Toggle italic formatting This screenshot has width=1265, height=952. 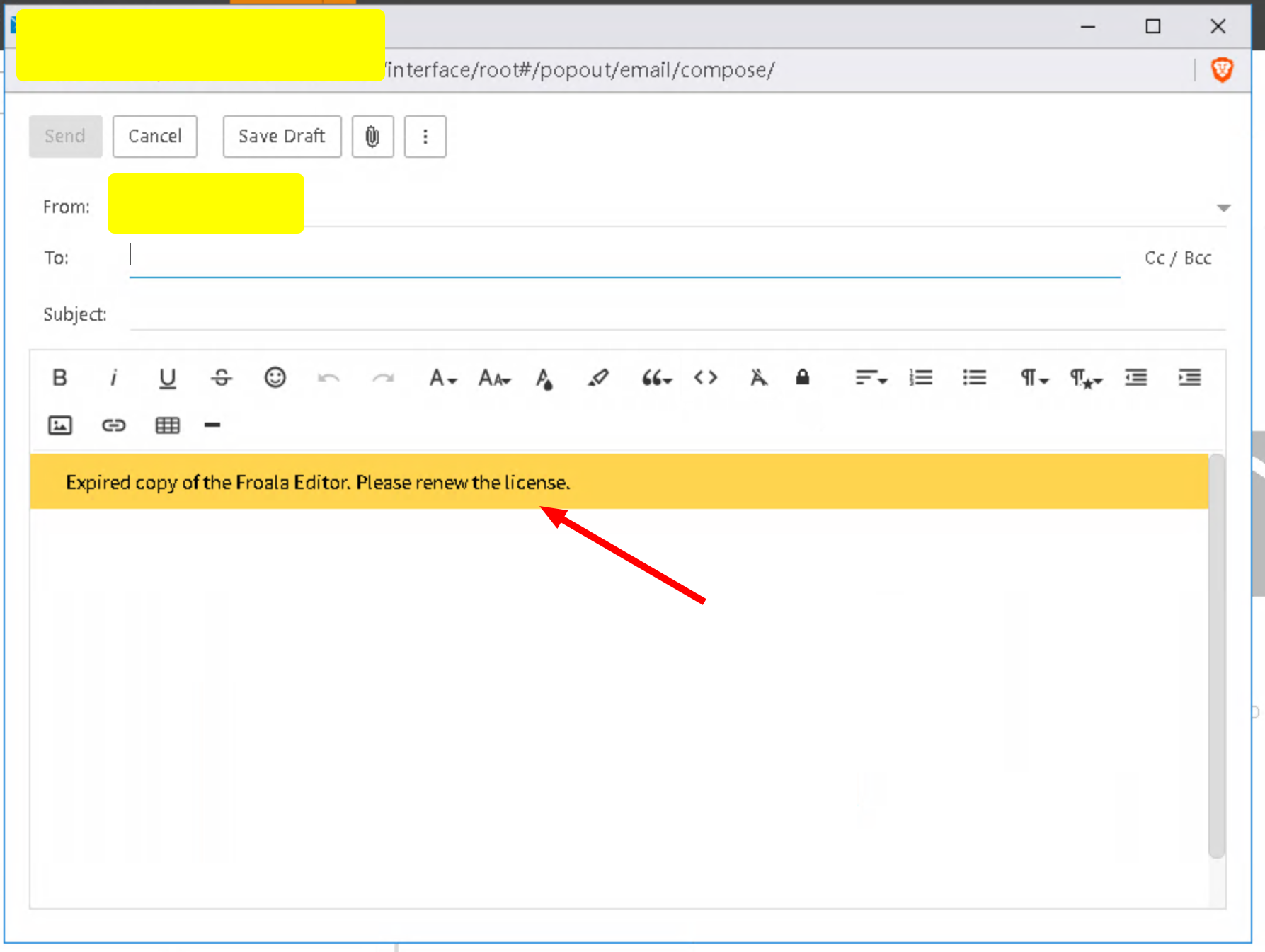(x=113, y=378)
